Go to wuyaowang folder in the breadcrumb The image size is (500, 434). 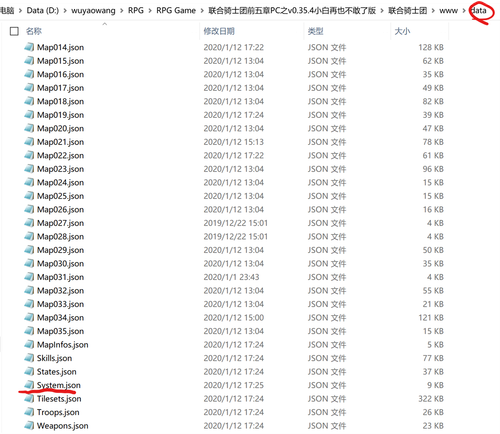click(x=93, y=11)
